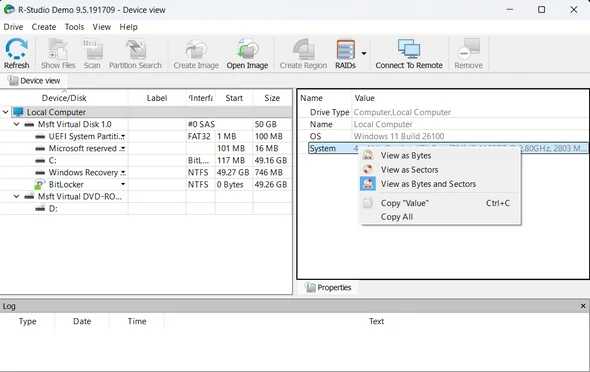Click the R-Studio app icon in title bar
Viewport: 590px width, 372px height.
tap(9, 9)
